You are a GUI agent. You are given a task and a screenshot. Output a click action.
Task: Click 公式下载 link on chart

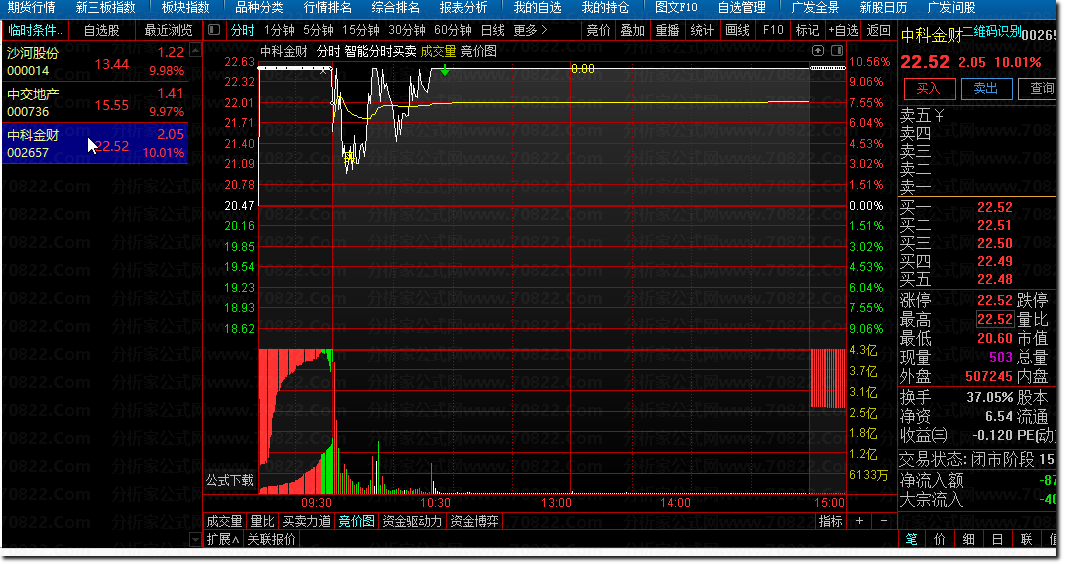(x=230, y=480)
